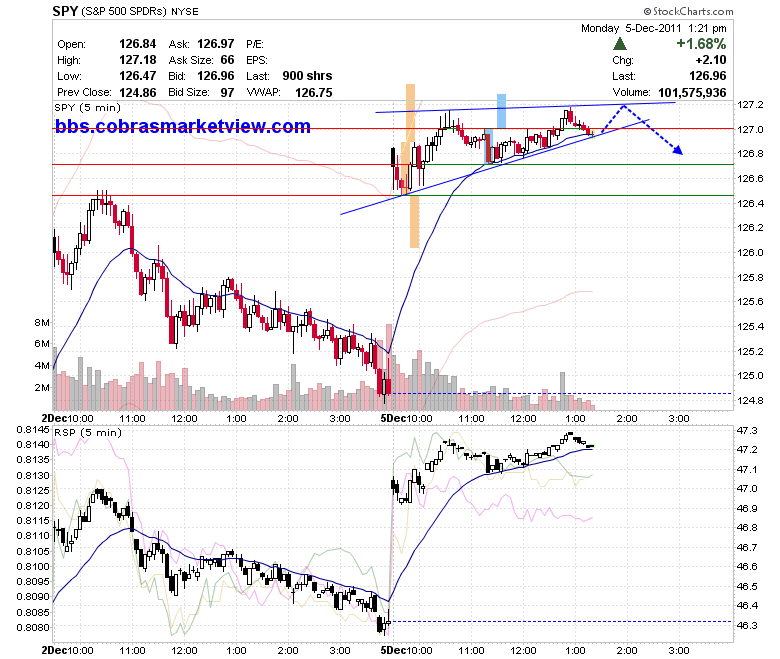Click the Low value 126.47
This screenshot has height=659, width=780.
click(x=137, y=76)
